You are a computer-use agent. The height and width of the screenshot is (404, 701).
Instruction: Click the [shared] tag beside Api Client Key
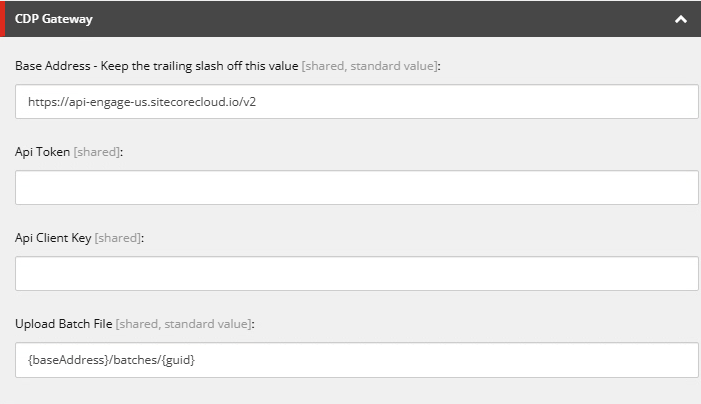coord(119,237)
